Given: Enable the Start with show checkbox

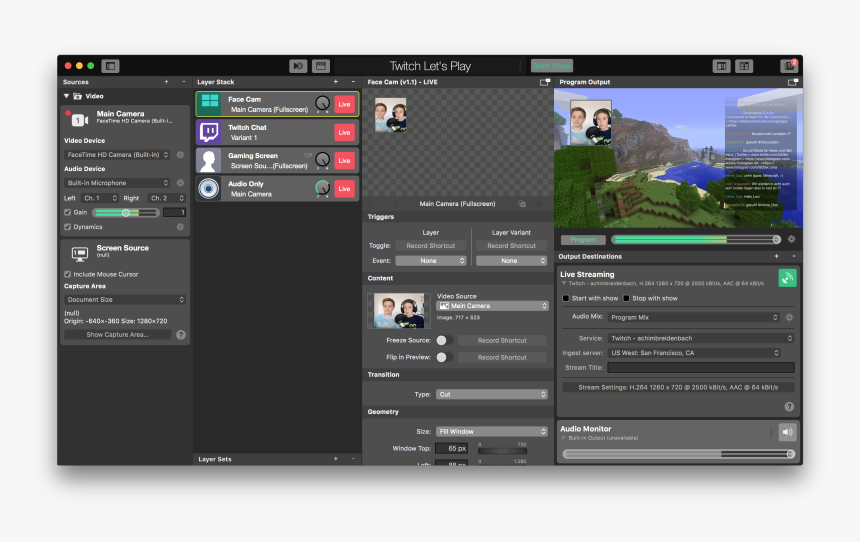Looking at the screenshot, I should tap(567, 298).
